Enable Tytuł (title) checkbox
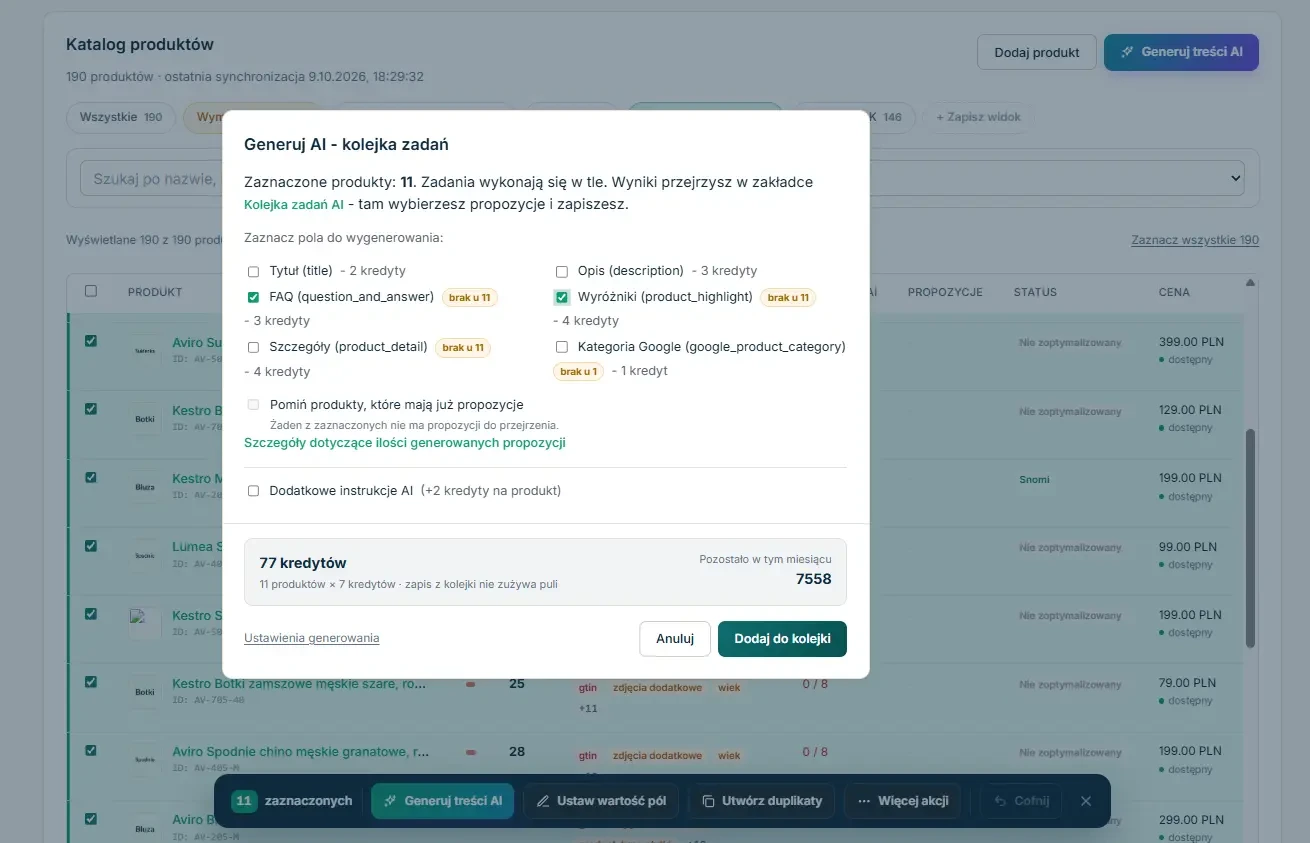1310x843 pixels. coord(253,271)
